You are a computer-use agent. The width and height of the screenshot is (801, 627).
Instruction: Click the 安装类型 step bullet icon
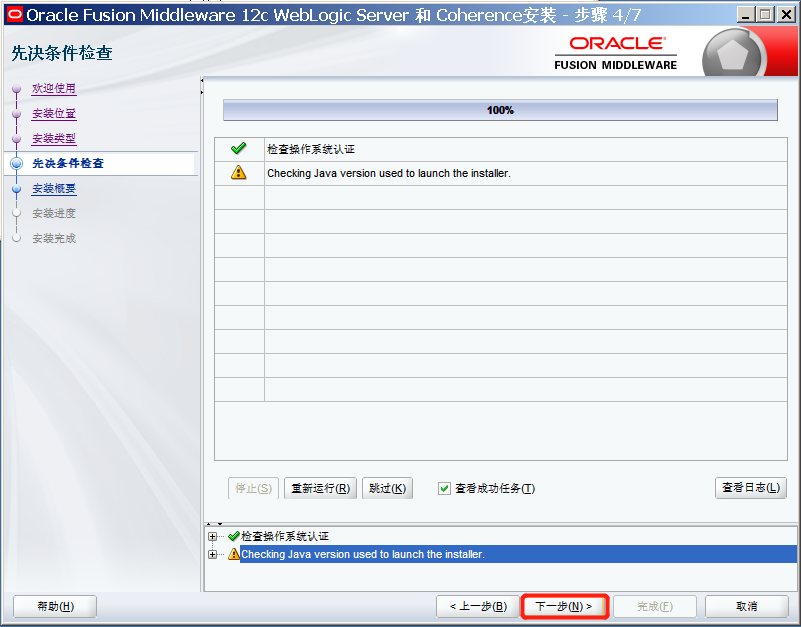[16, 138]
